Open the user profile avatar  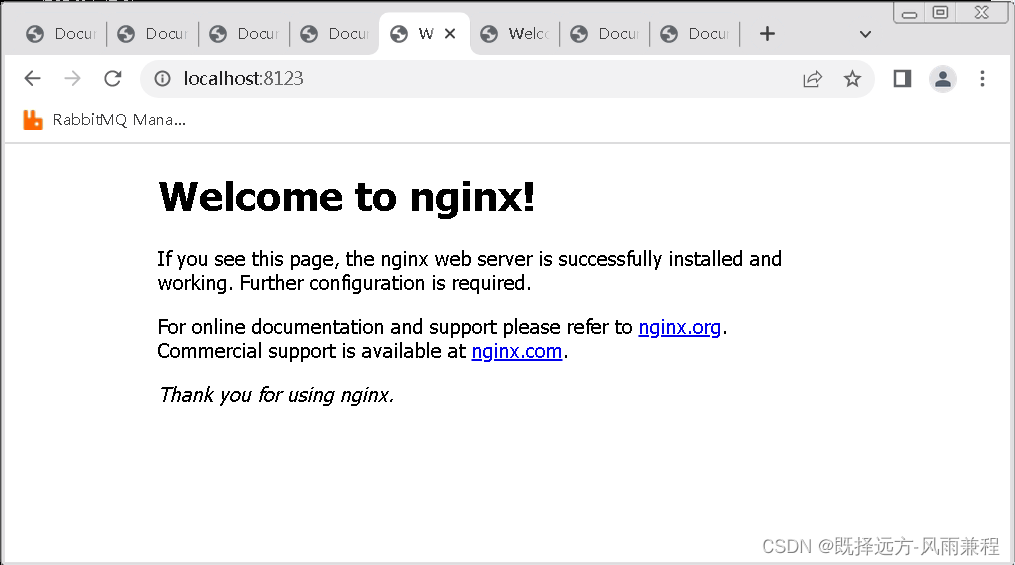pos(943,79)
